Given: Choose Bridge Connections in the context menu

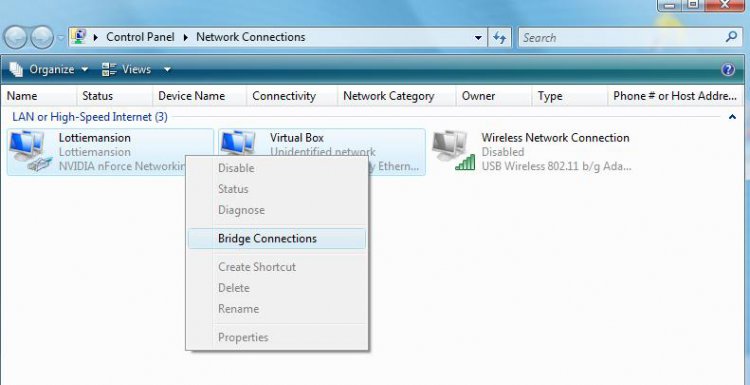Looking at the screenshot, I should click(277, 238).
